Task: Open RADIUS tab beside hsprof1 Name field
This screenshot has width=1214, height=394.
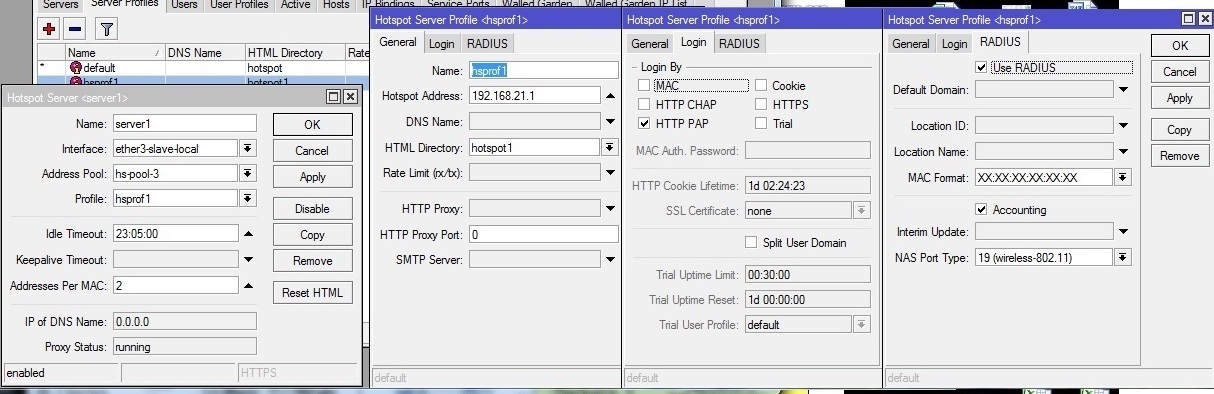Action: click(487, 43)
